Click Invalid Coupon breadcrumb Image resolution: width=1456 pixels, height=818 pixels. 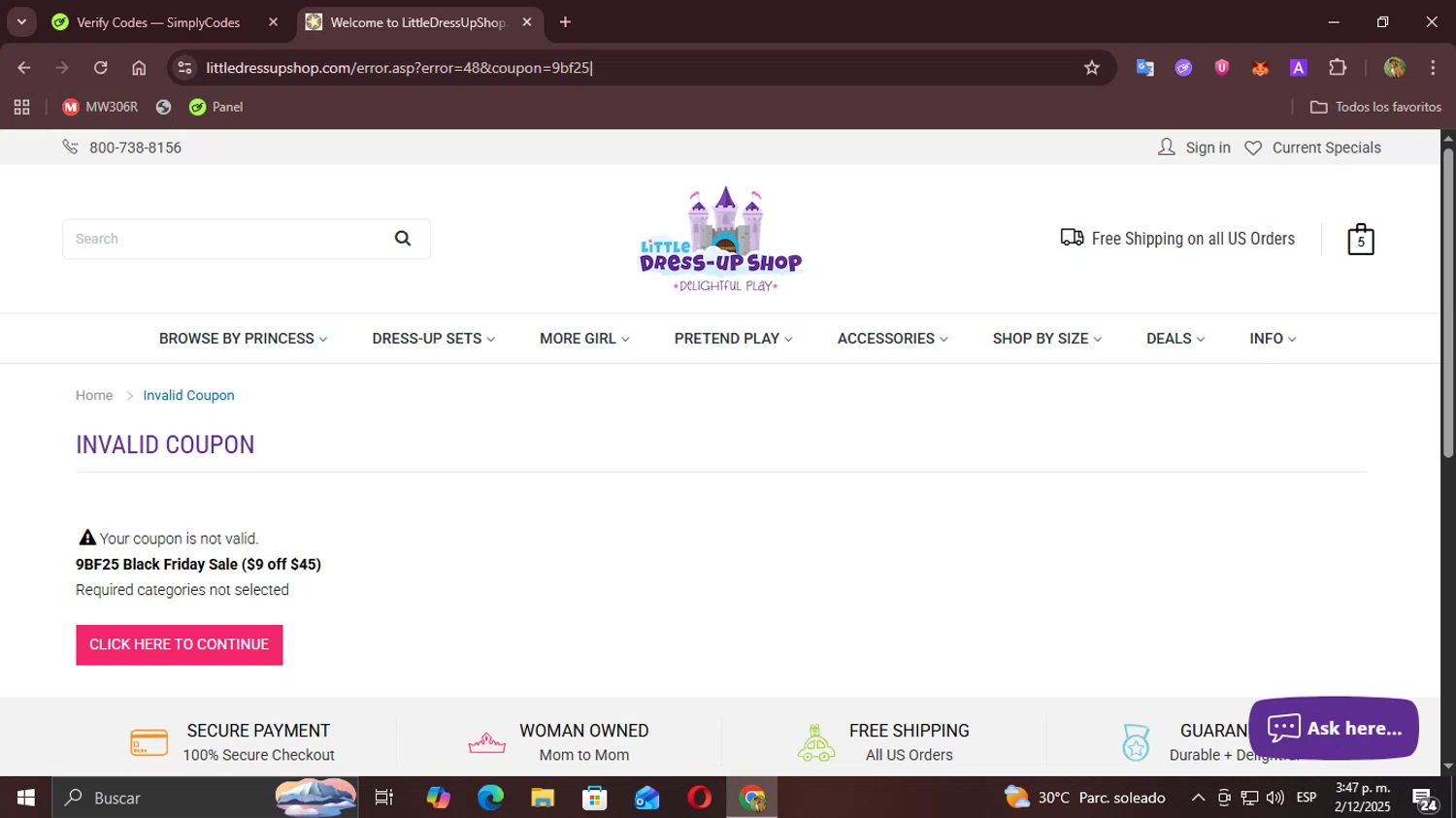tap(188, 395)
